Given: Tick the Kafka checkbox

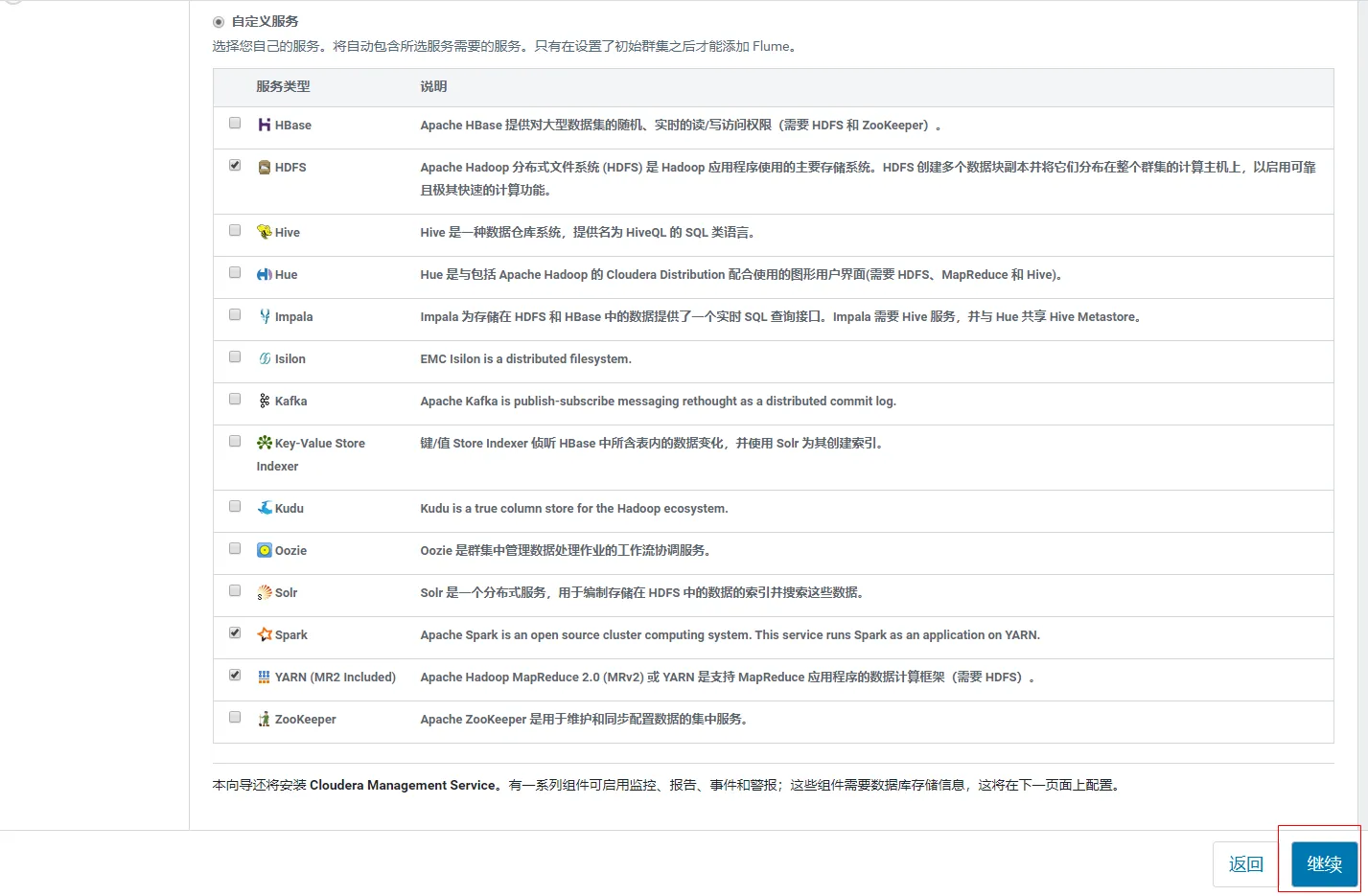Looking at the screenshot, I should [x=235, y=399].
